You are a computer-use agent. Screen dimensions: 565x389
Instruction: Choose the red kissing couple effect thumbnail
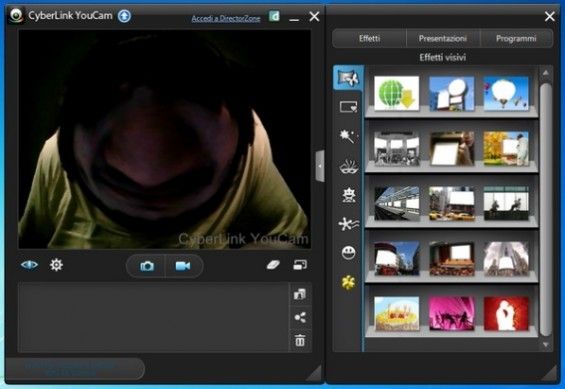click(506, 314)
